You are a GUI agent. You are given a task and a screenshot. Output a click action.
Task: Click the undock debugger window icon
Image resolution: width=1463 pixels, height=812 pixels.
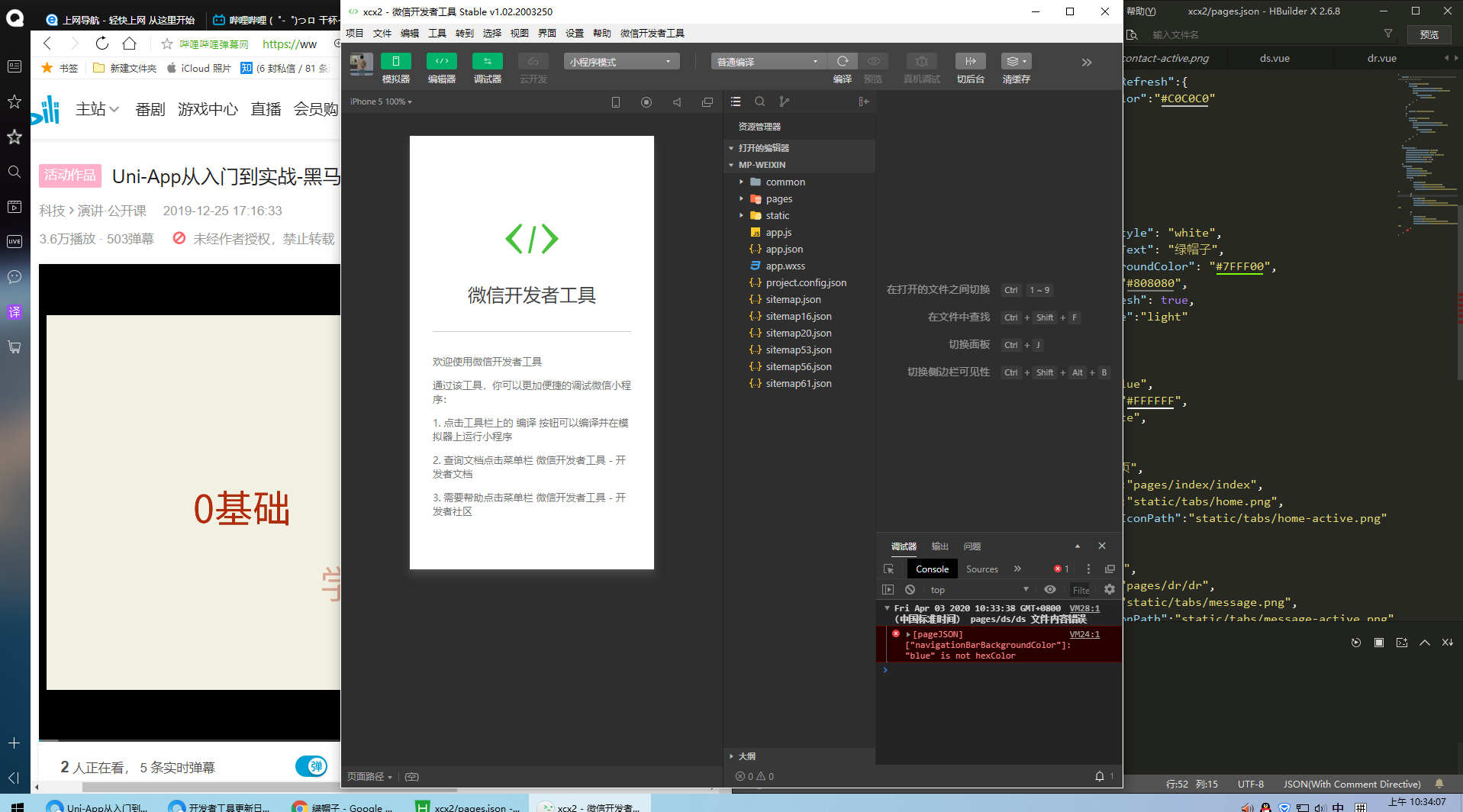pos(1110,569)
